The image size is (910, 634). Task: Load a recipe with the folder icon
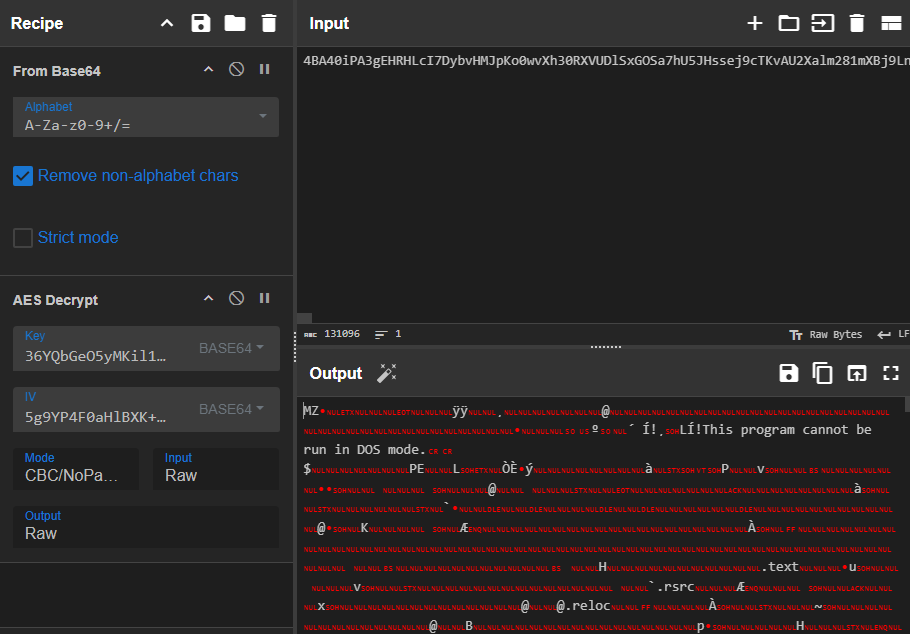pos(235,23)
